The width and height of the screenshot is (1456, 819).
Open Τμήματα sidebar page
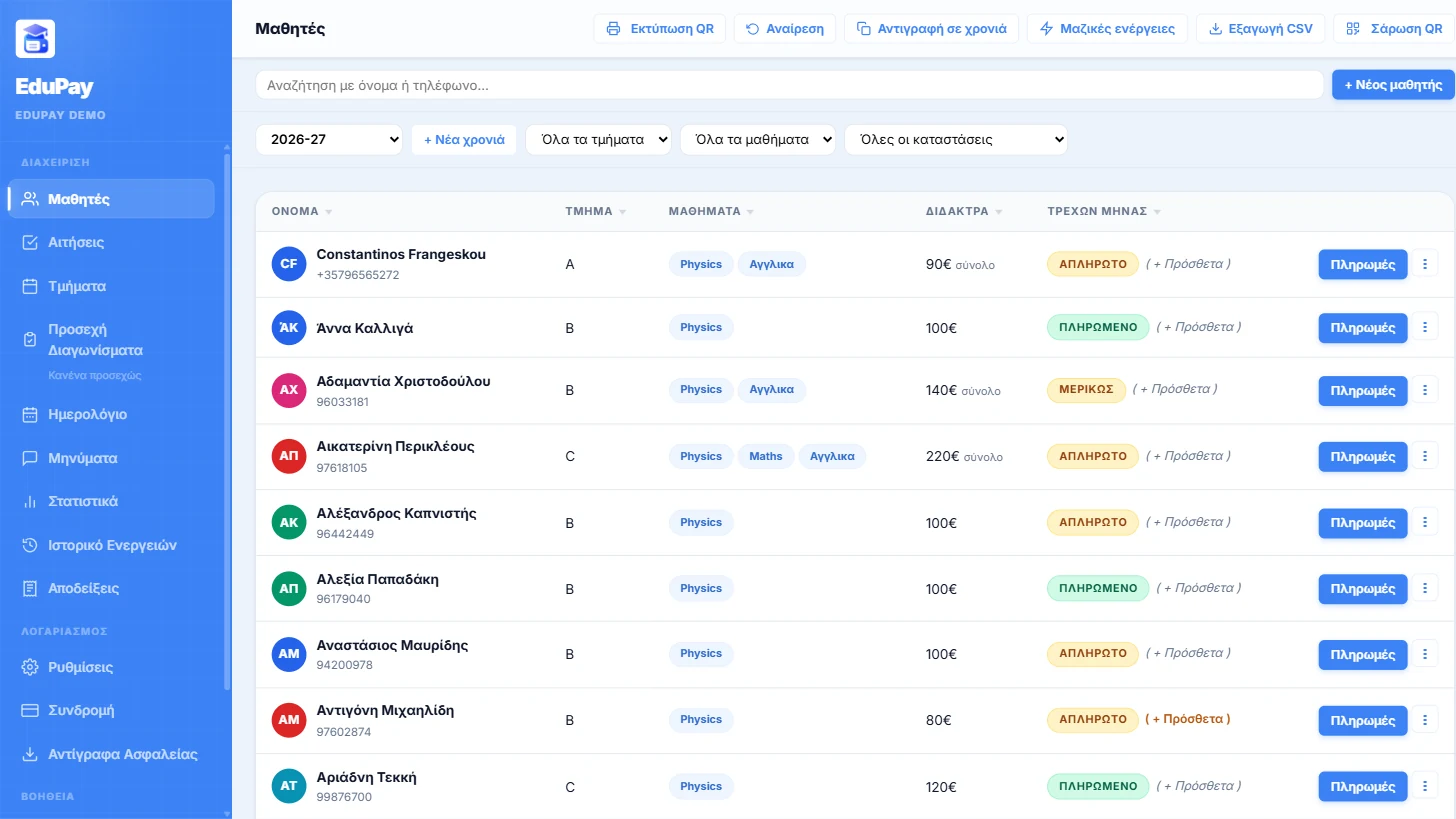point(111,286)
